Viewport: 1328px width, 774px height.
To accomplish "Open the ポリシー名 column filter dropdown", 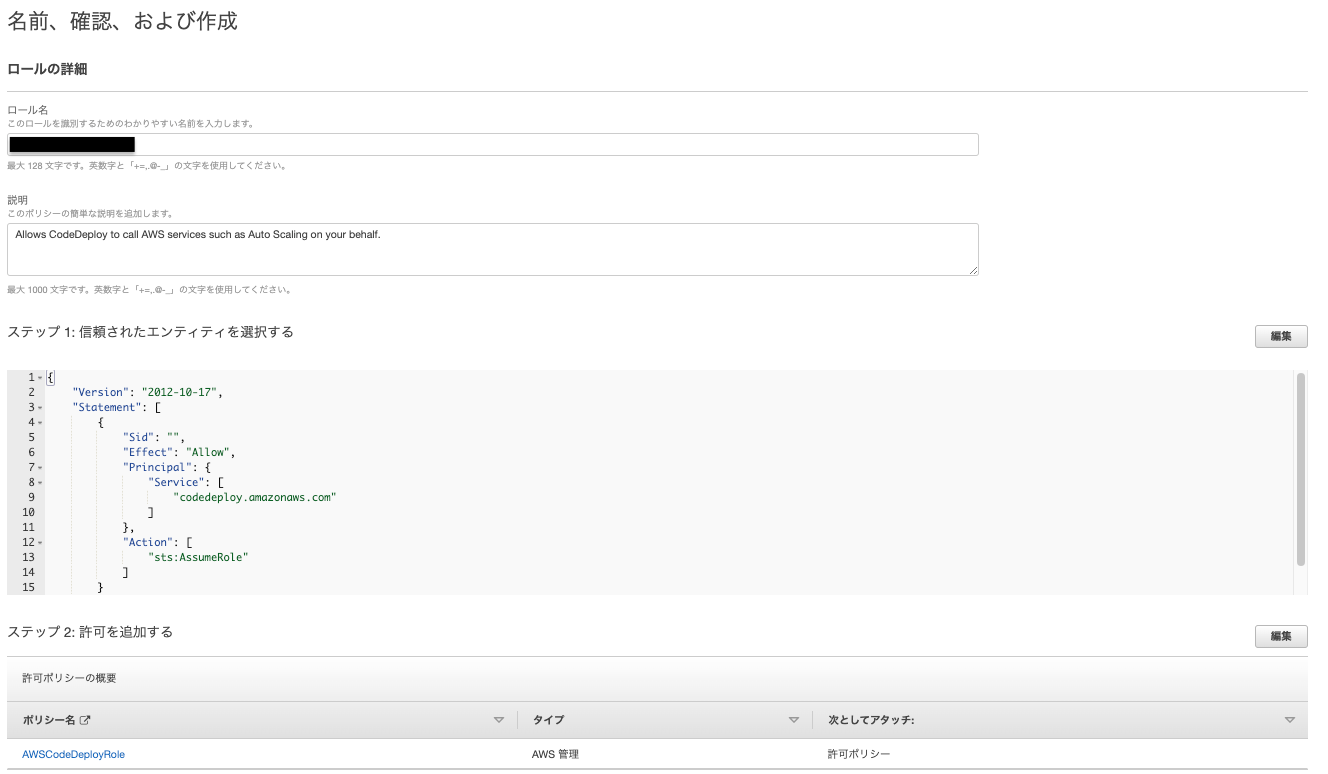I will 498,719.
